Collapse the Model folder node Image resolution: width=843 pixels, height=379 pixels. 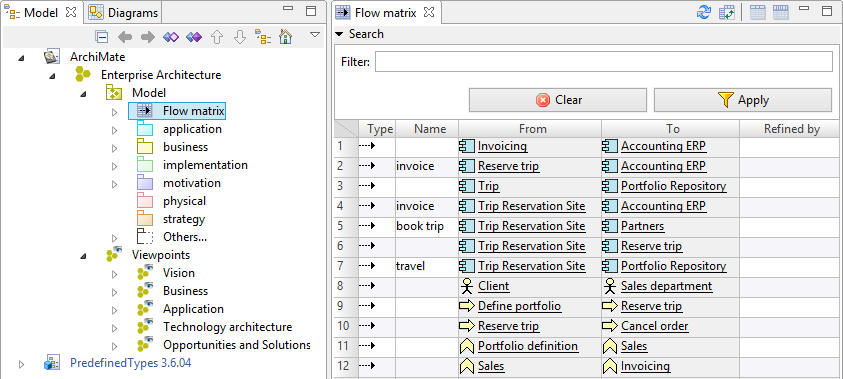click(83, 94)
